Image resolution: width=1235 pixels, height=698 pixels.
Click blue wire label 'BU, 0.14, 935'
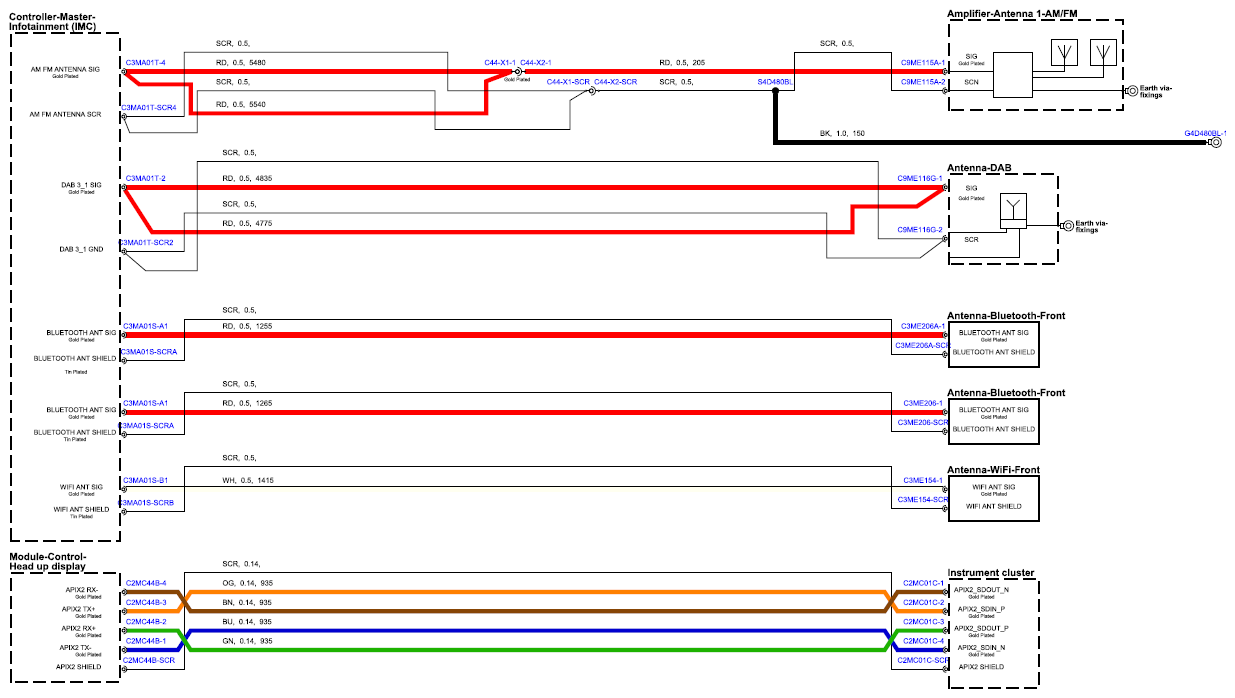point(248,621)
